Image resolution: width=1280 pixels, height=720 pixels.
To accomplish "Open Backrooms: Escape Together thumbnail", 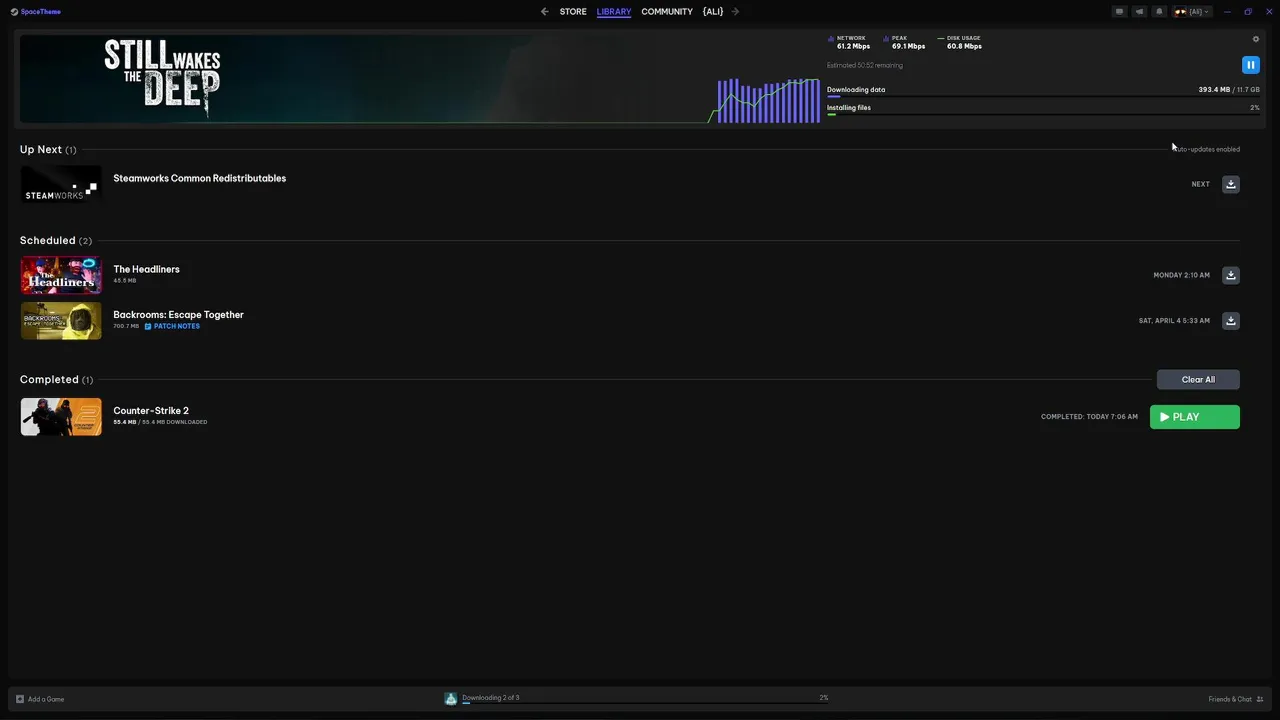I will tap(61, 321).
